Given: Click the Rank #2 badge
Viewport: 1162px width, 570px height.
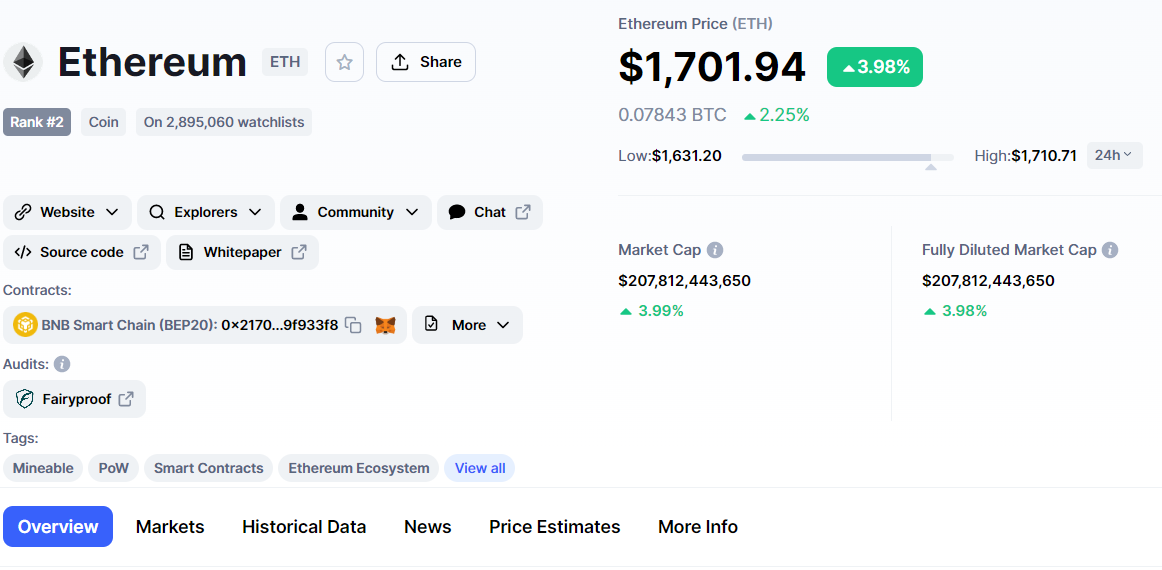Looking at the screenshot, I should [37, 122].
